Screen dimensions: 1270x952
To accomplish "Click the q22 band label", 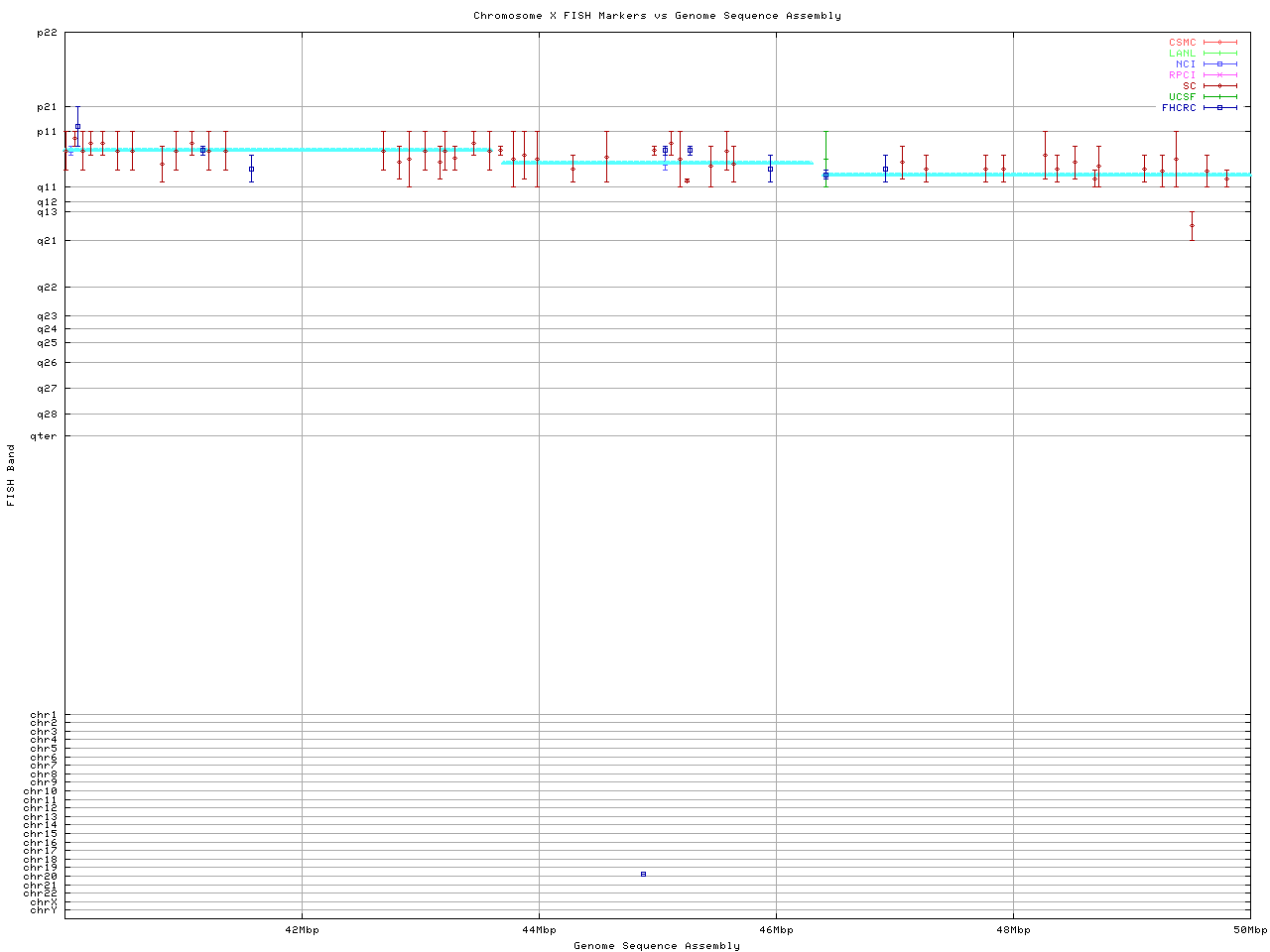I will (x=46, y=288).
